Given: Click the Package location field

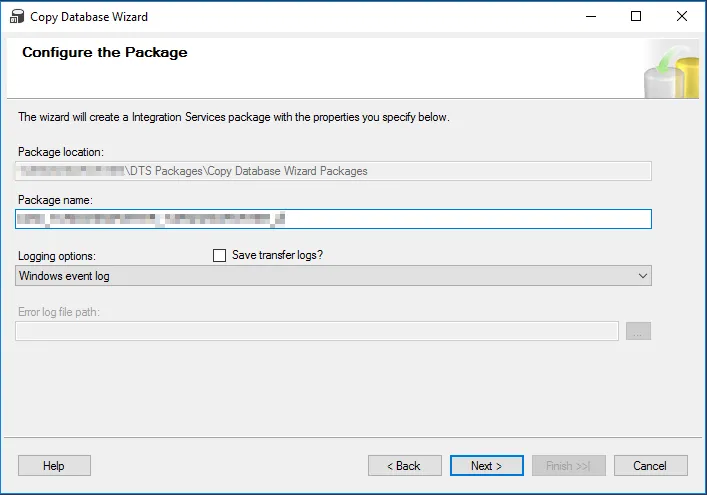Looking at the screenshot, I should click(x=333, y=171).
